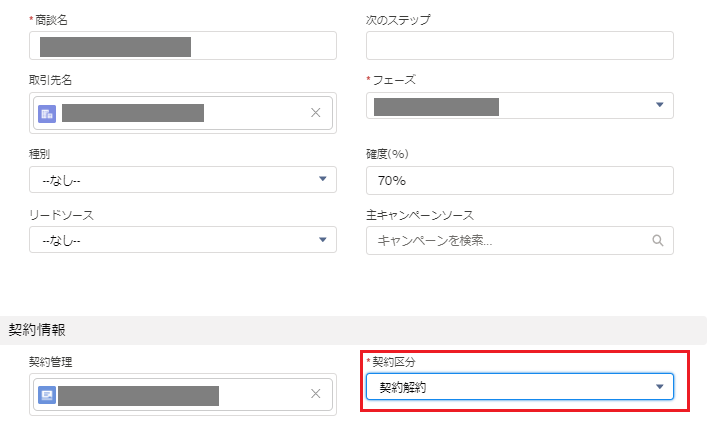Click the フェーズ dropdown arrow

pyautogui.click(x=659, y=105)
